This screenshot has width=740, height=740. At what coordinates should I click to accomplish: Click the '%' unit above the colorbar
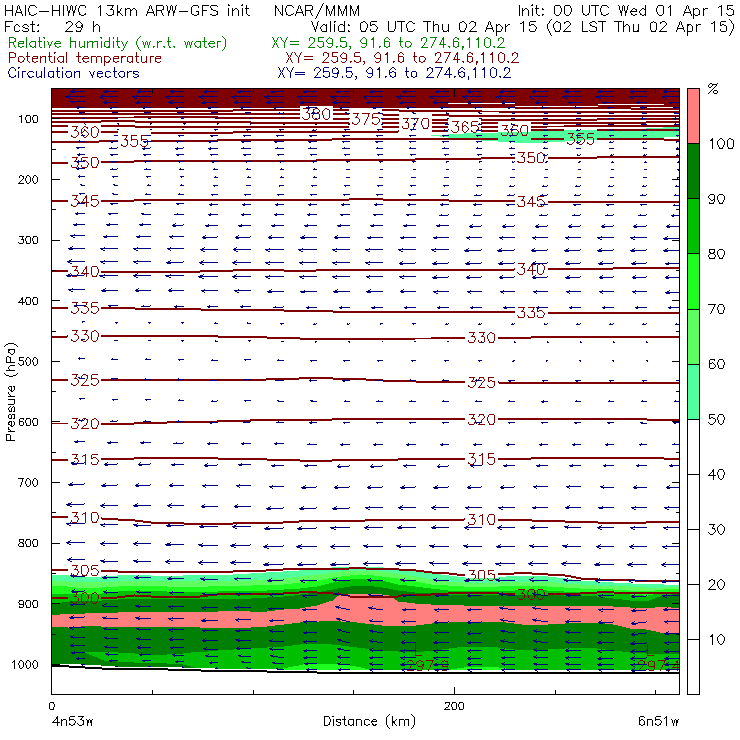pos(713,89)
